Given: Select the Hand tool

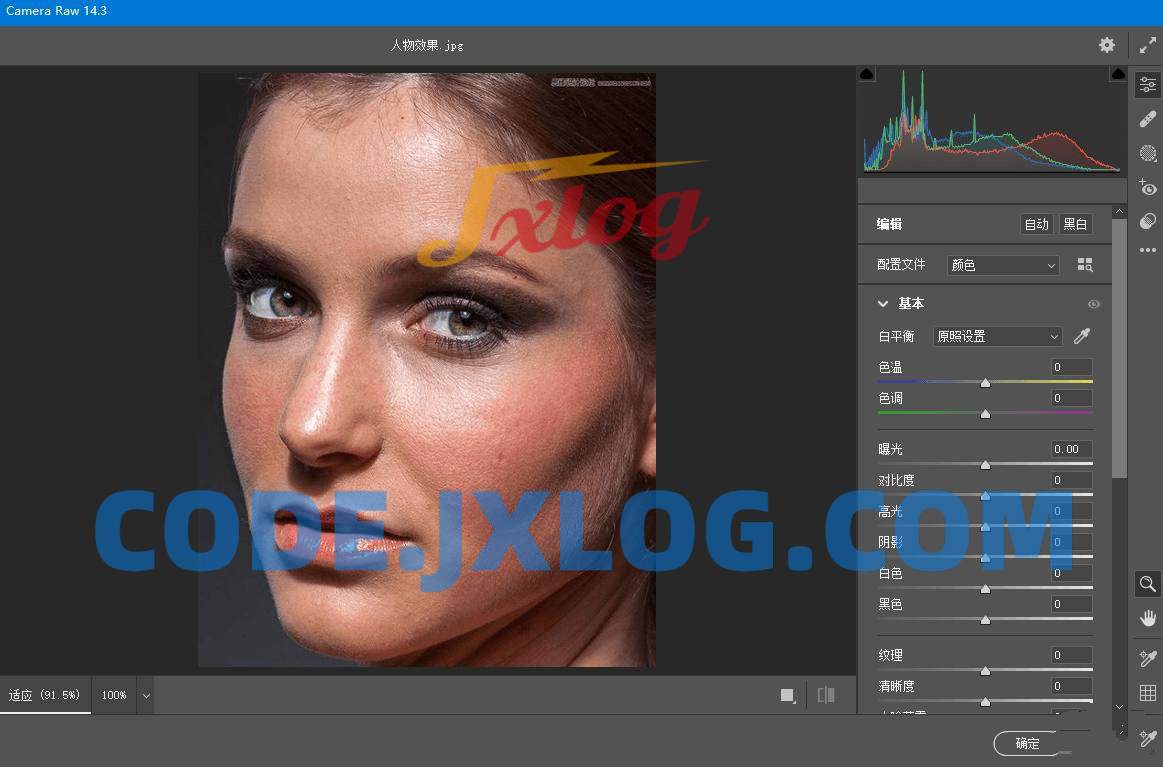Looking at the screenshot, I should [x=1147, y=617].
